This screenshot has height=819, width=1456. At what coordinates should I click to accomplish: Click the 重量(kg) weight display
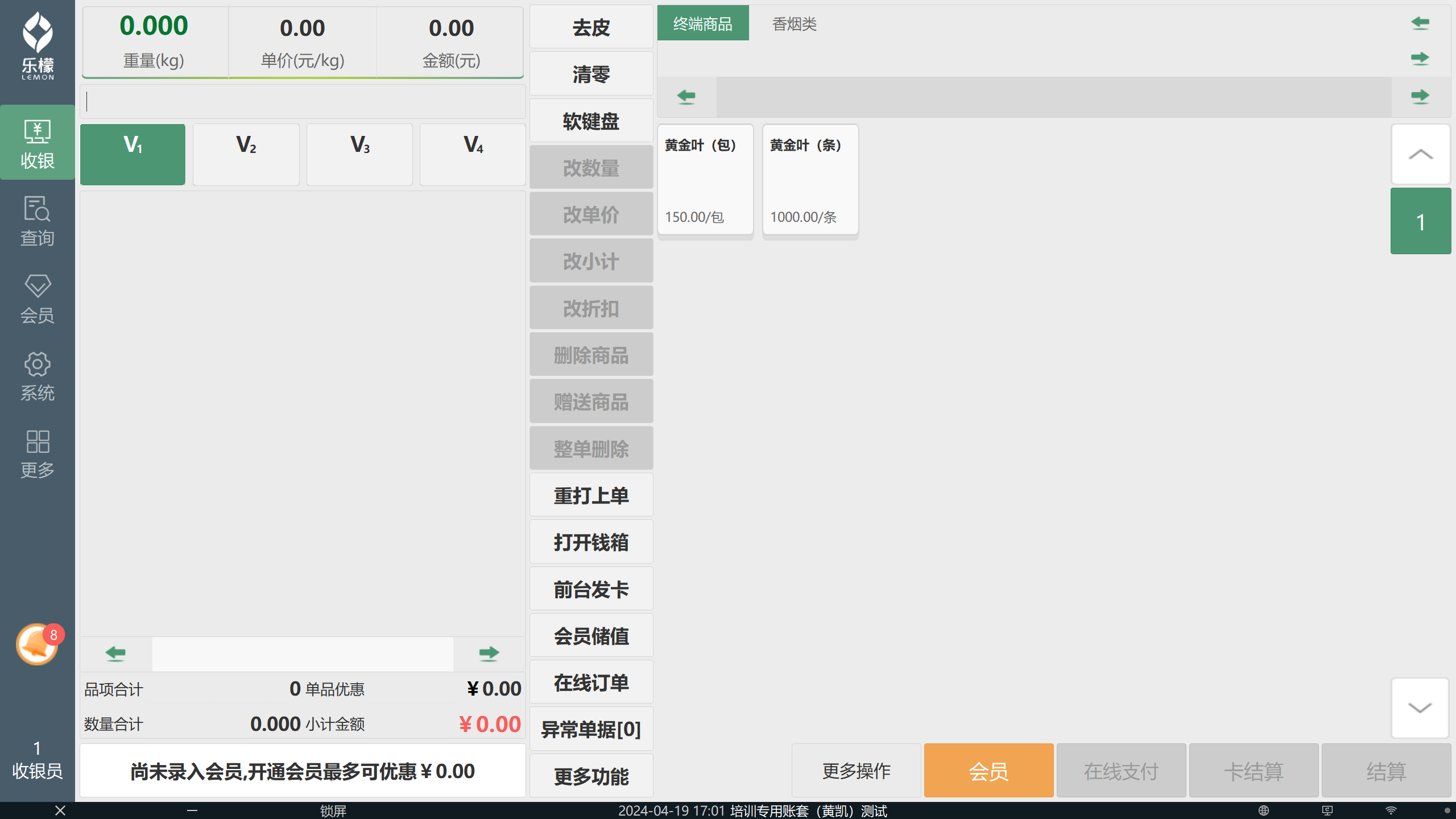point(154,42)
